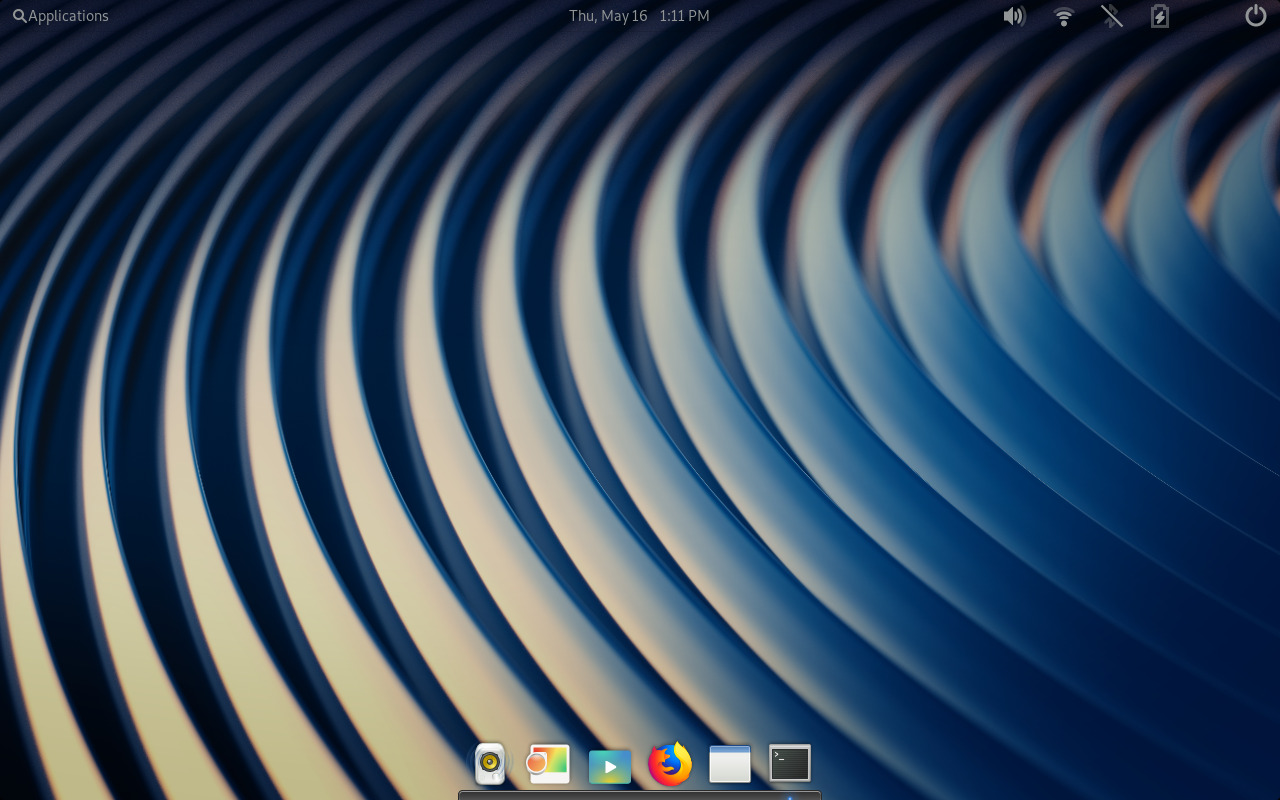This screenshot has height=800, width=1280.
Task: Click the disabled Bluetooth status icon
Action: coord(1111,16)
